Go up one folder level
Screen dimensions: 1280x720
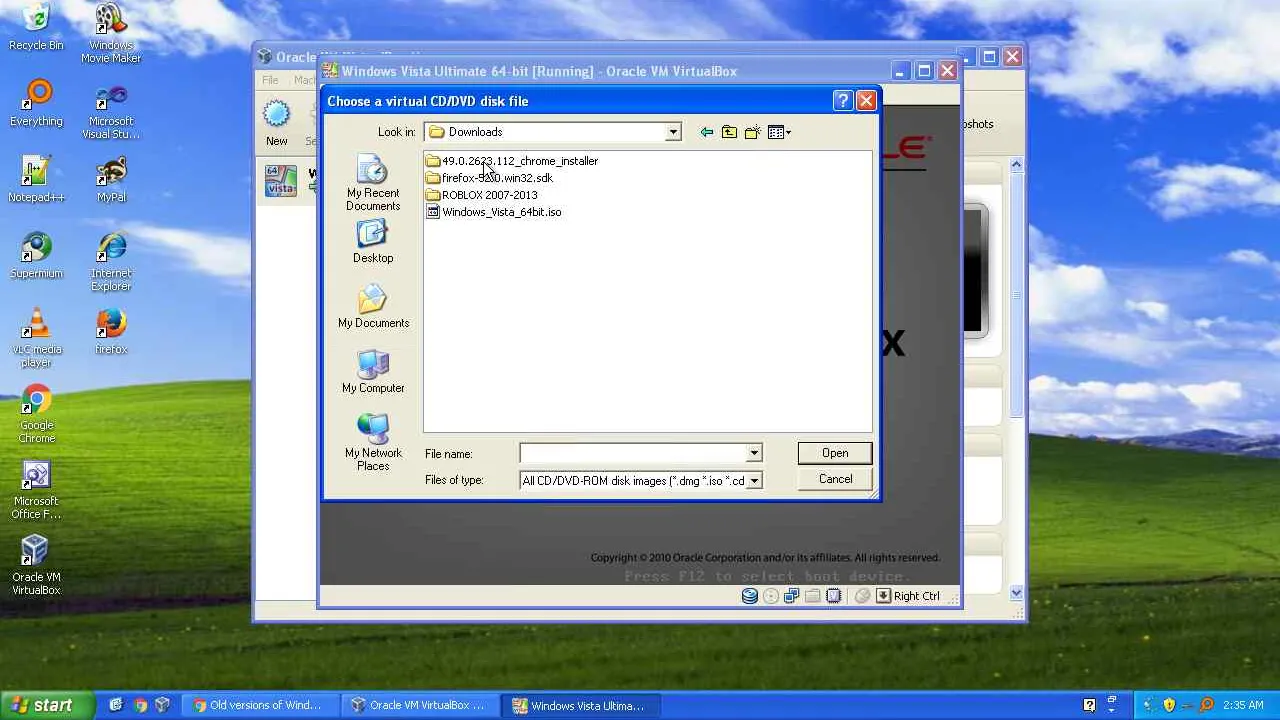pos(729,132)
